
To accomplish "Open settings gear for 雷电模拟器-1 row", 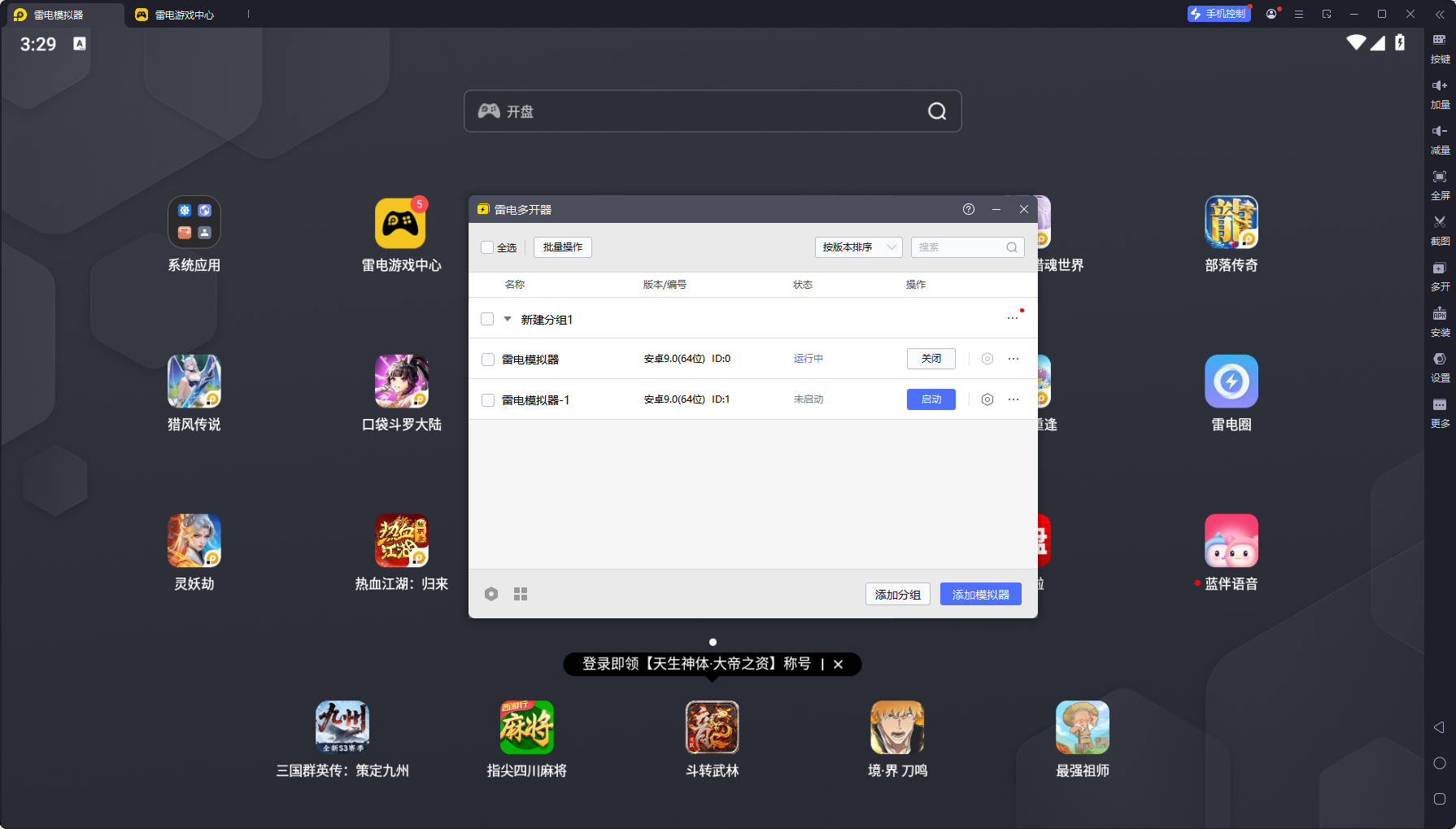I will click(987, 399).
